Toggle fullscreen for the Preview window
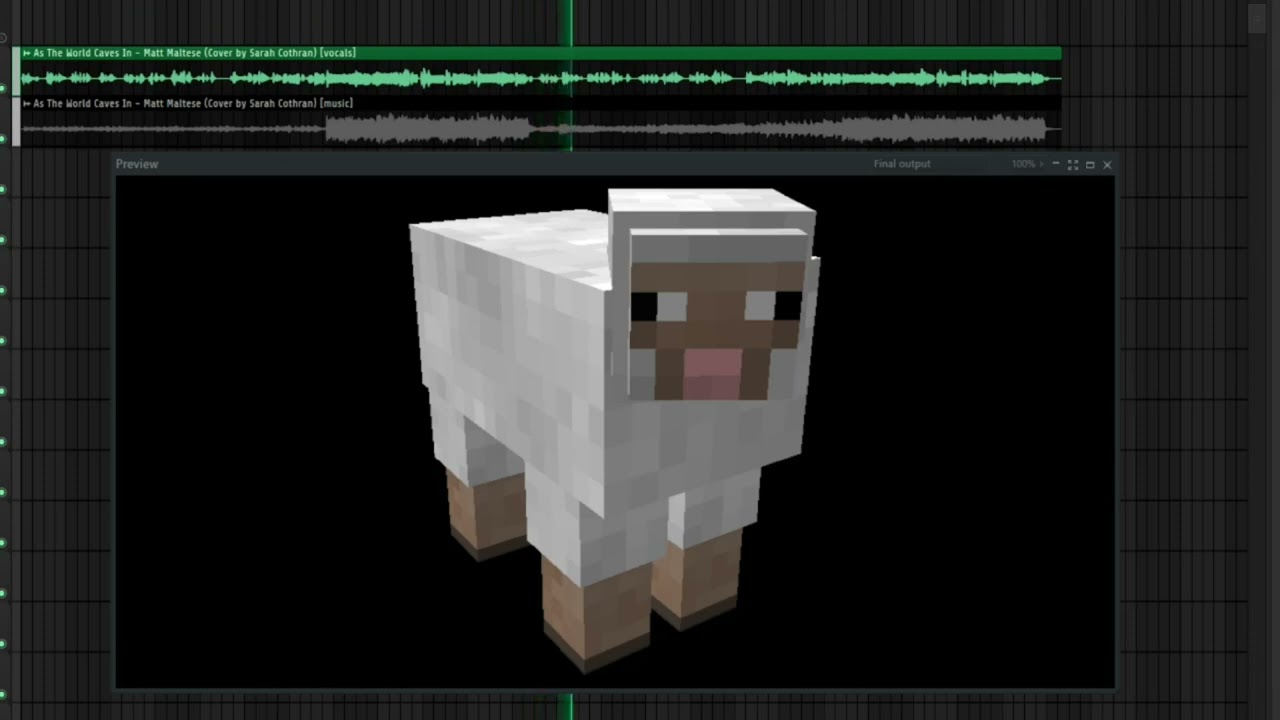1280x720 pixels. [x=1073, y=164]
